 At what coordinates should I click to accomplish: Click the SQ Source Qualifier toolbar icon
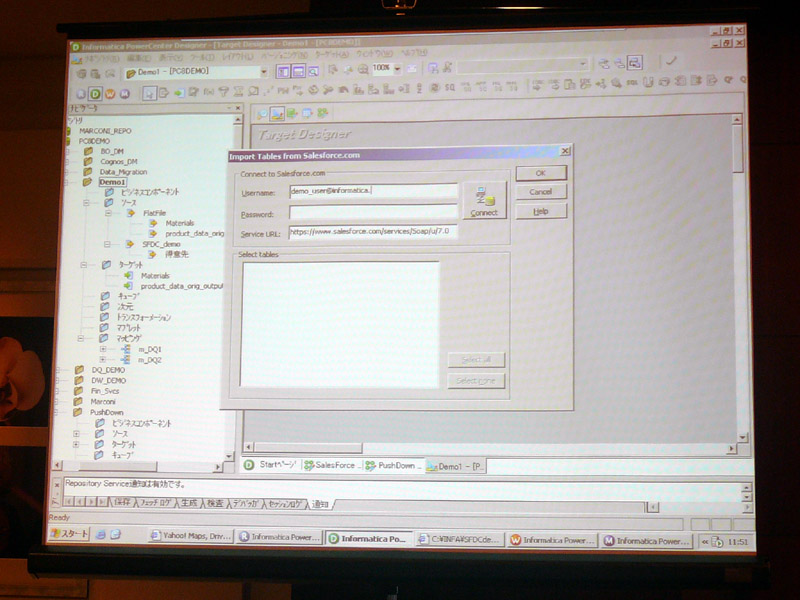pos(449,88)
